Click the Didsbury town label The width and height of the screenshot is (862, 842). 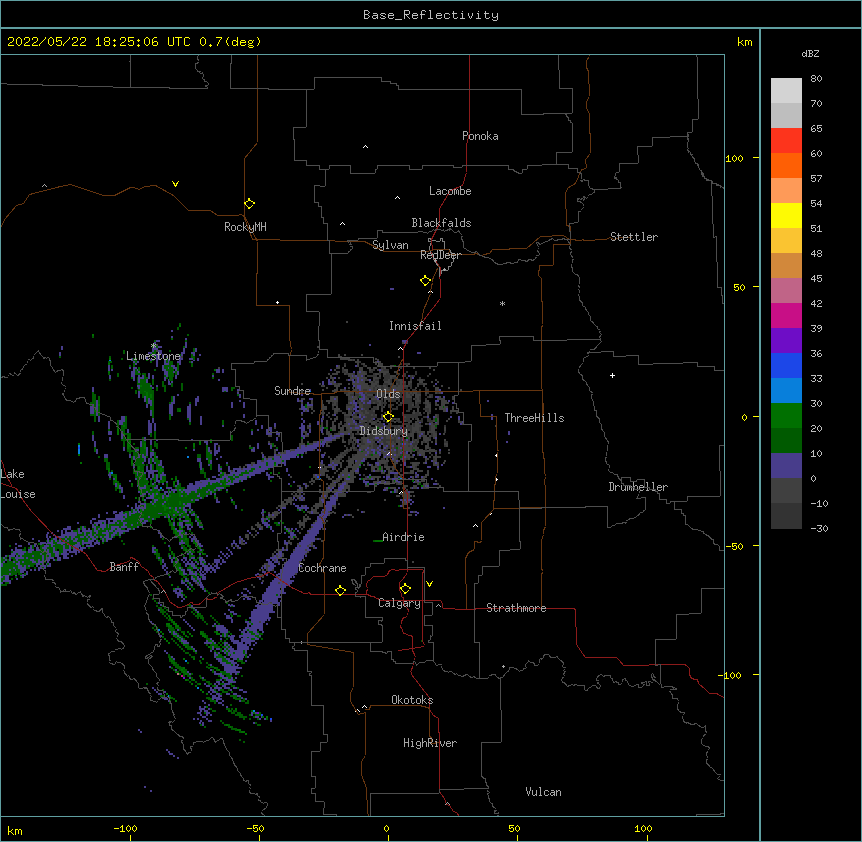click(x=384, y=431)
